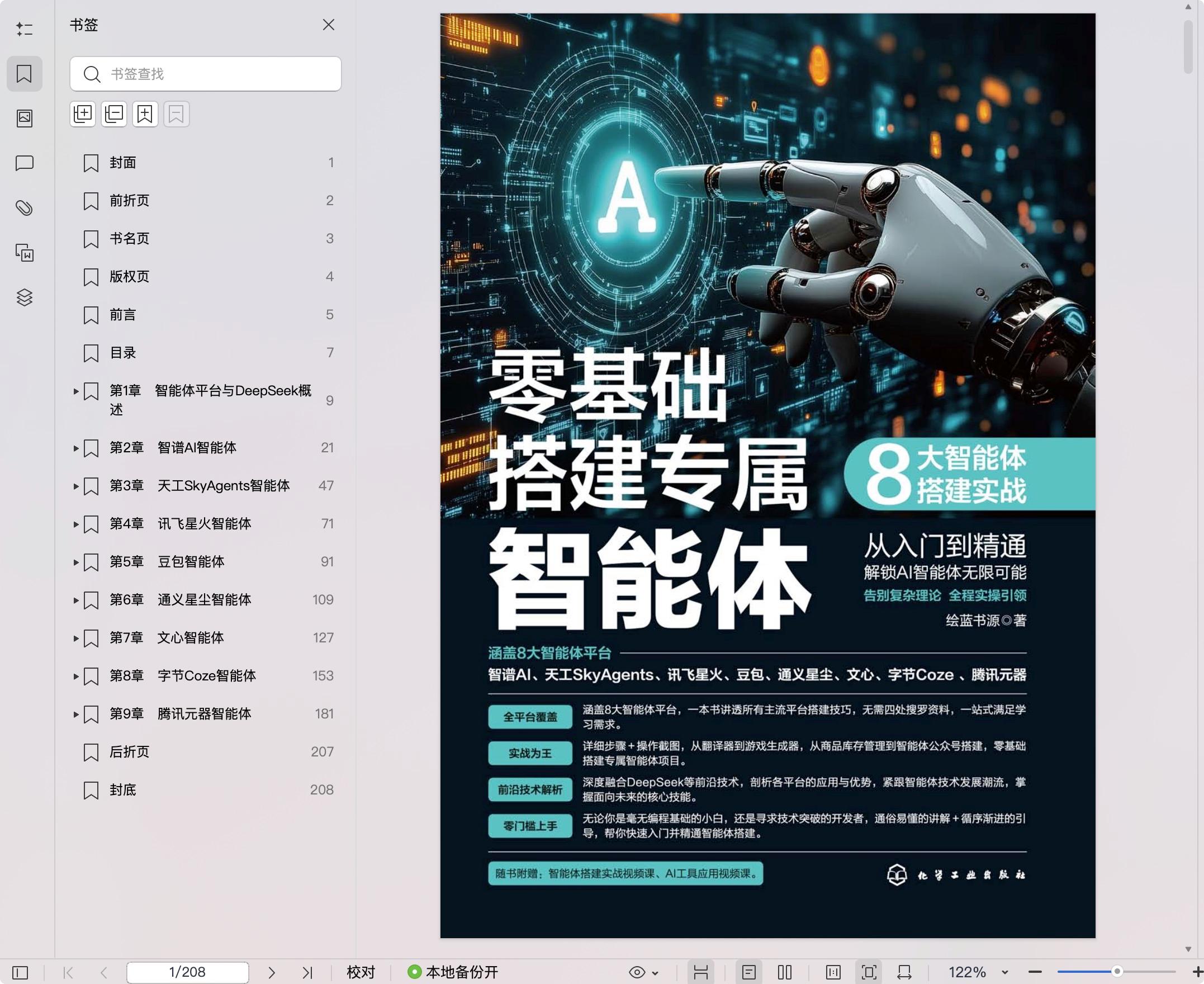Click the delete bookmark icon
Viewport: 1204px width, 984px height.
point(176,115)
